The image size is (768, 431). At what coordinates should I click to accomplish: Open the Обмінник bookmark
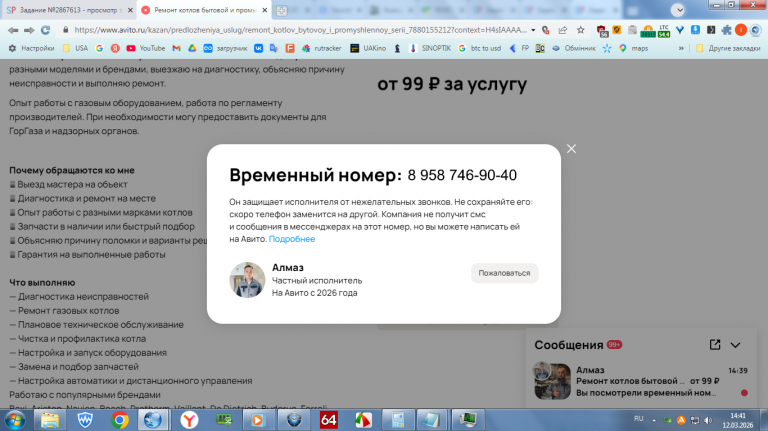coord(574,48)
